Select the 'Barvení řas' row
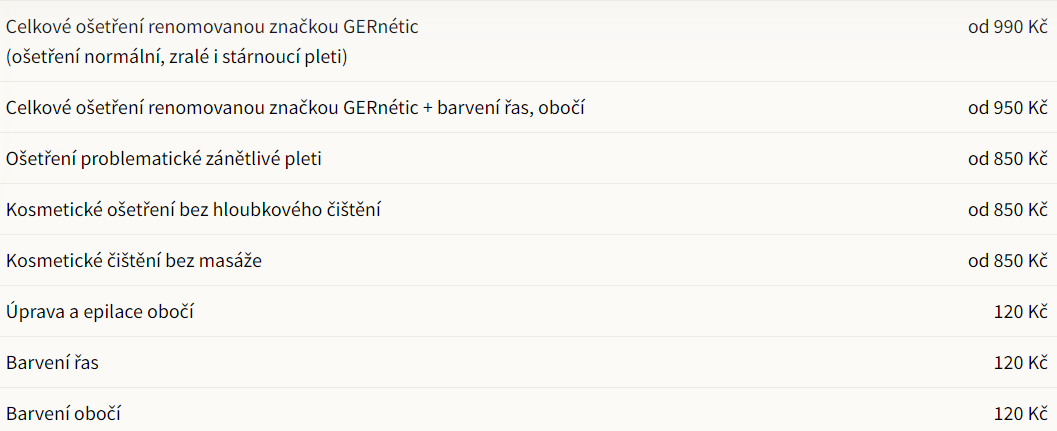Viewport: 1057px width, 431px height. click(x=528, y=362)
